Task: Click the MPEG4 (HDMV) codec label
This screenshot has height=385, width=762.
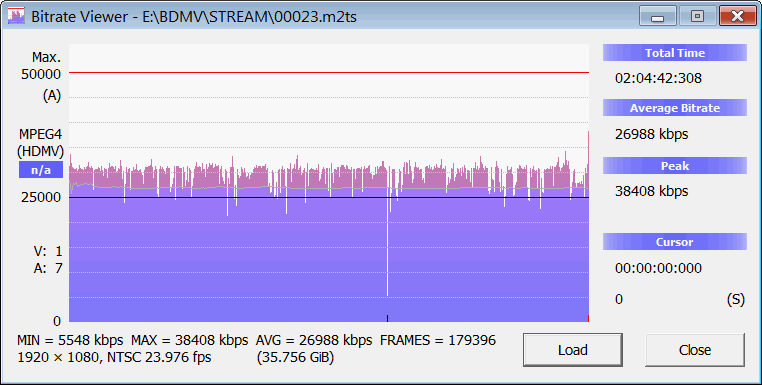Action: [40, 143]
